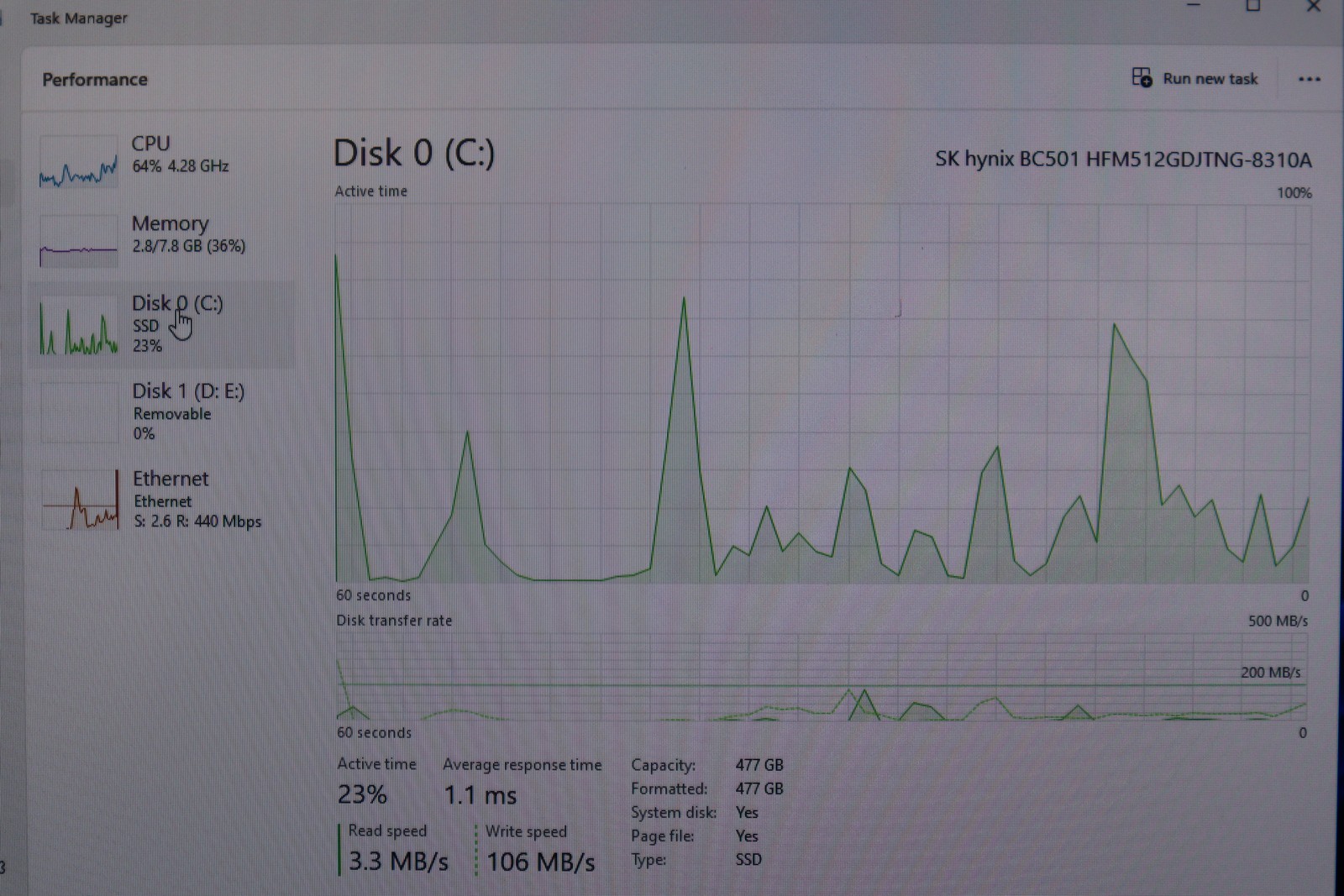
Task: Click the Run new task label
Action: point(1210,79)
